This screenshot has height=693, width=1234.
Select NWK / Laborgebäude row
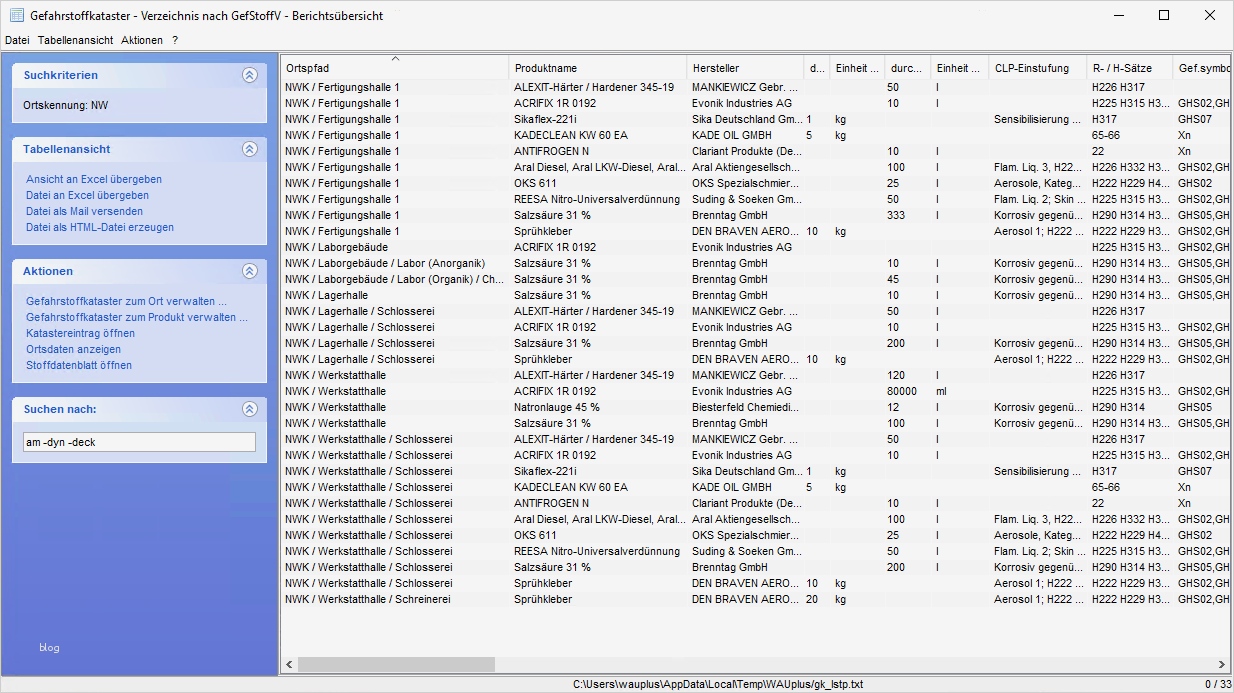755,247
